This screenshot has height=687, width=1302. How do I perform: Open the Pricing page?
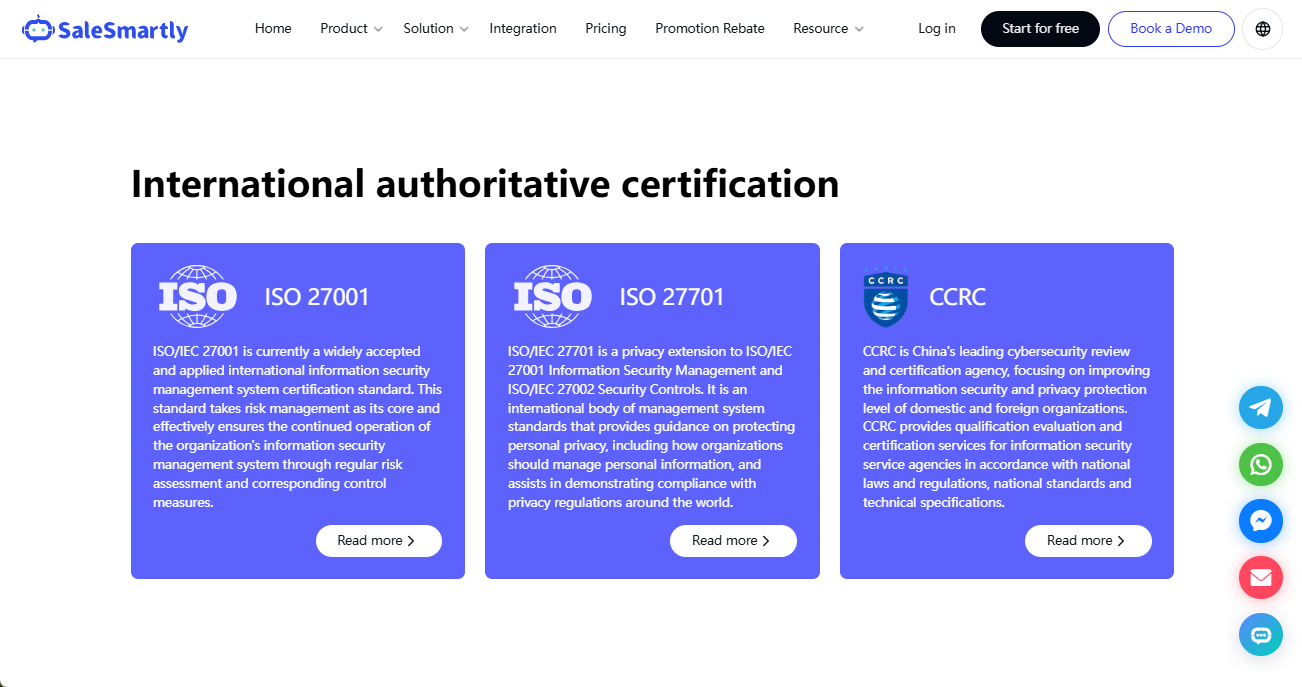pyautogui.click(x=606, y=29)
